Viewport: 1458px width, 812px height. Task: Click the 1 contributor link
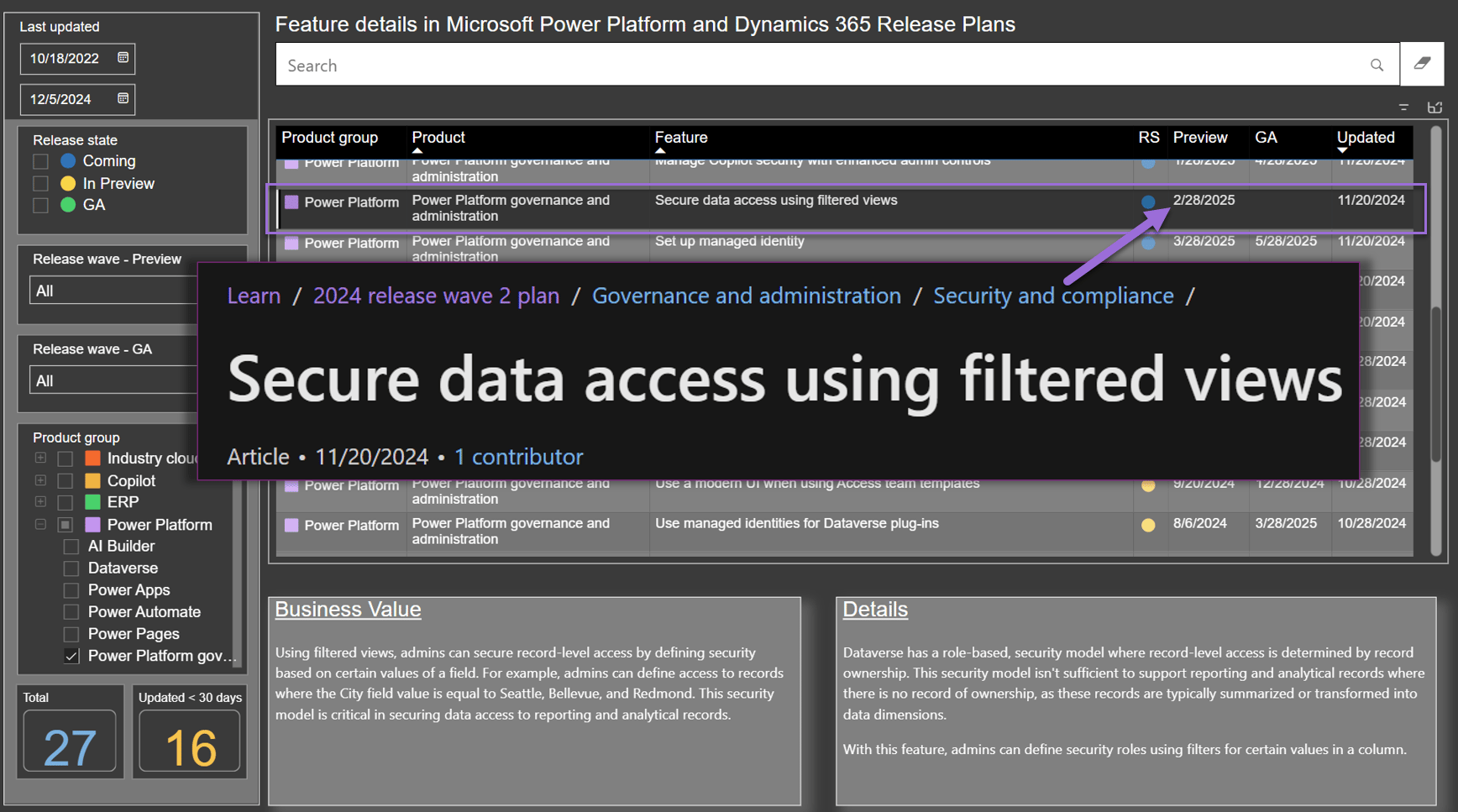pos(518,457)
